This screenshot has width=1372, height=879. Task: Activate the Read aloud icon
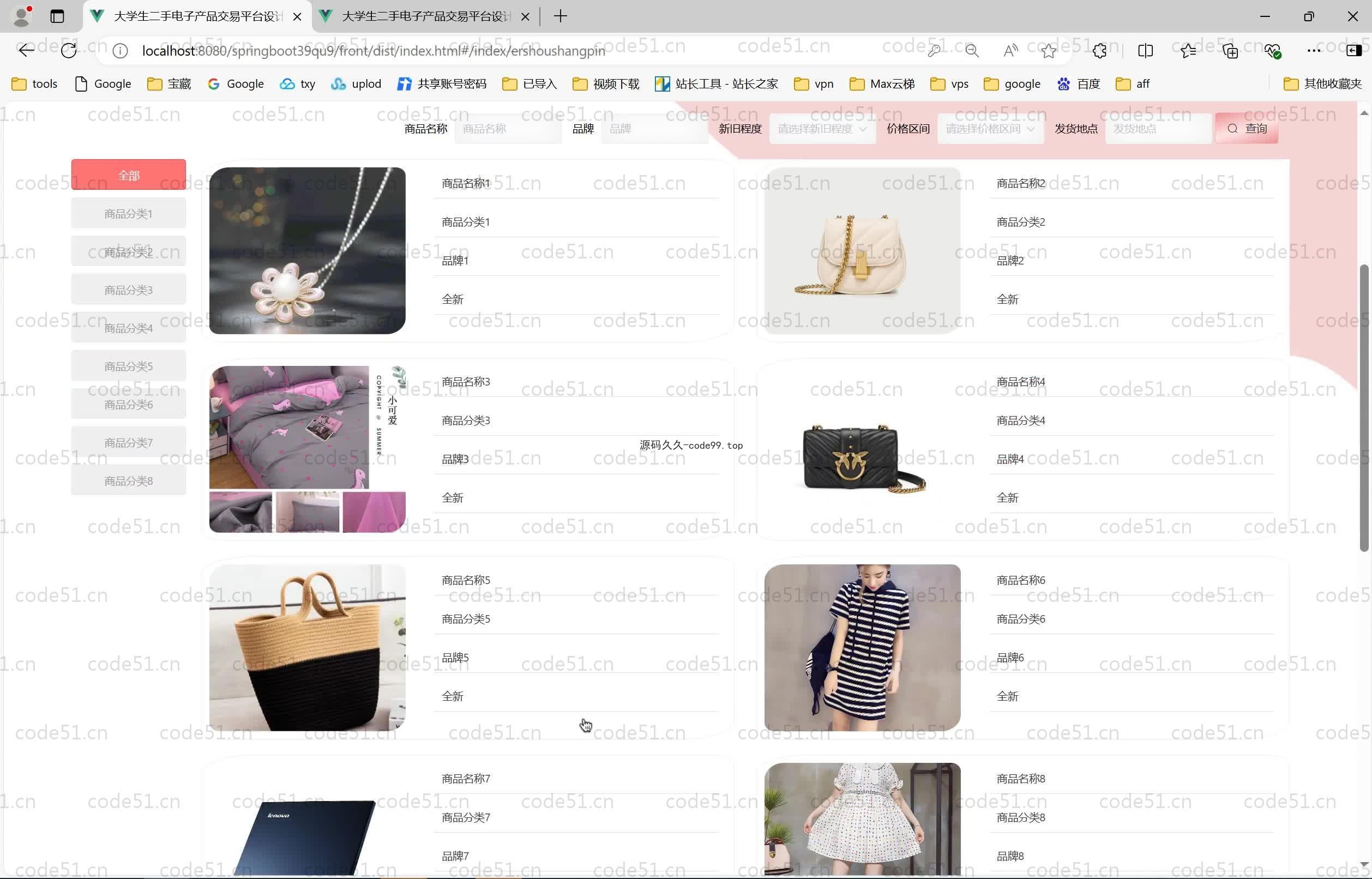[x=1010, y=51]
